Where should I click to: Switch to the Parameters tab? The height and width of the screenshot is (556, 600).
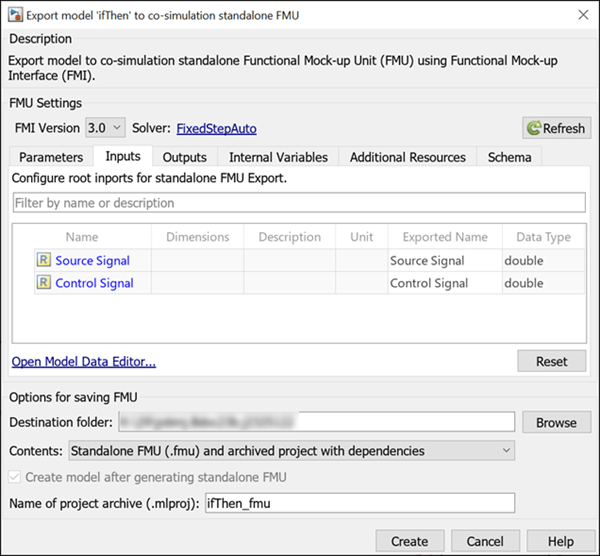(x=51, y=157)
